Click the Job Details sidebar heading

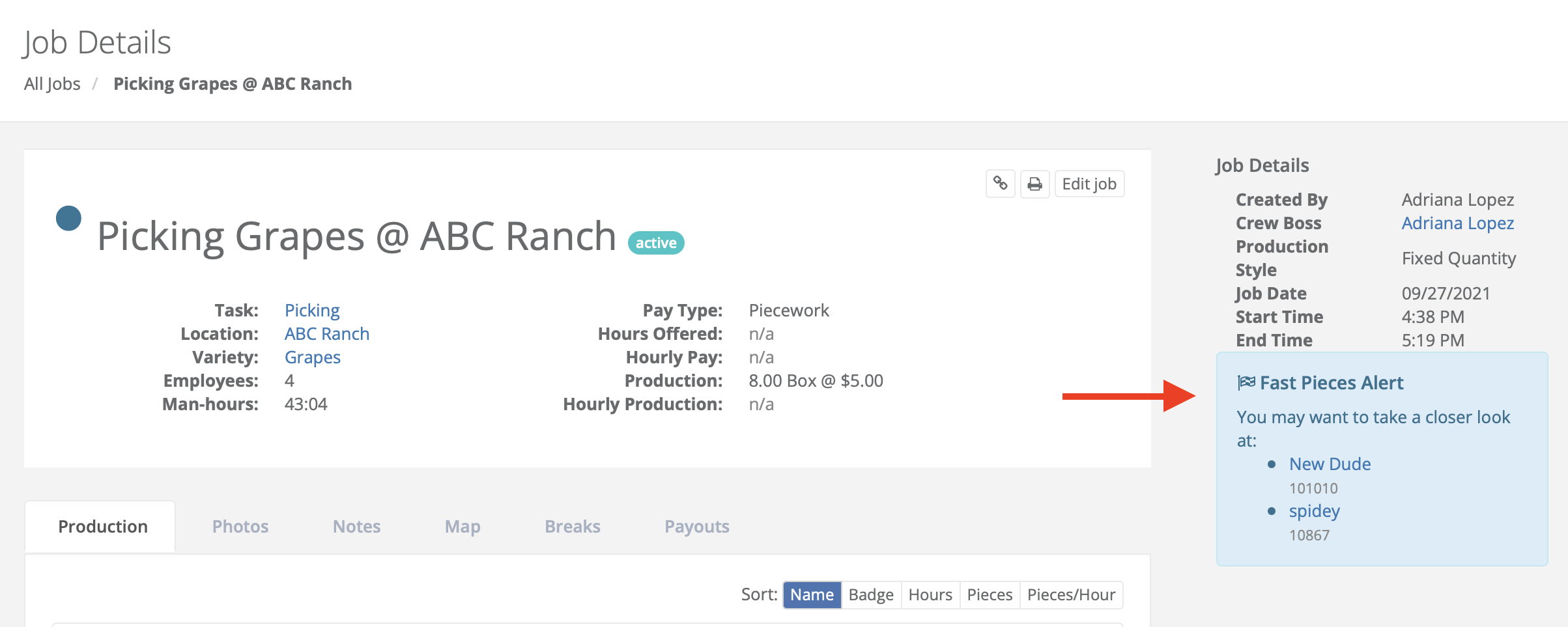click(x=1262, y=165)
